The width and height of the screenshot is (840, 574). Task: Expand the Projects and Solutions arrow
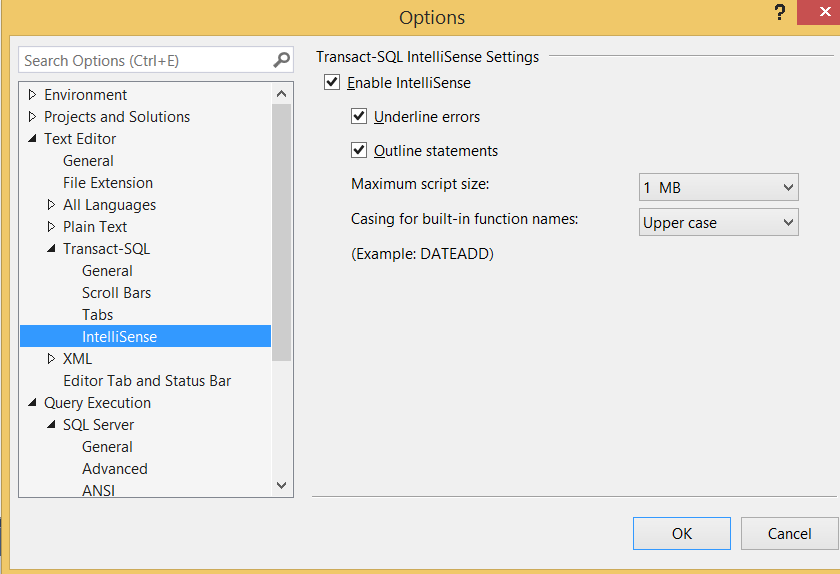(x=32, y=117)
